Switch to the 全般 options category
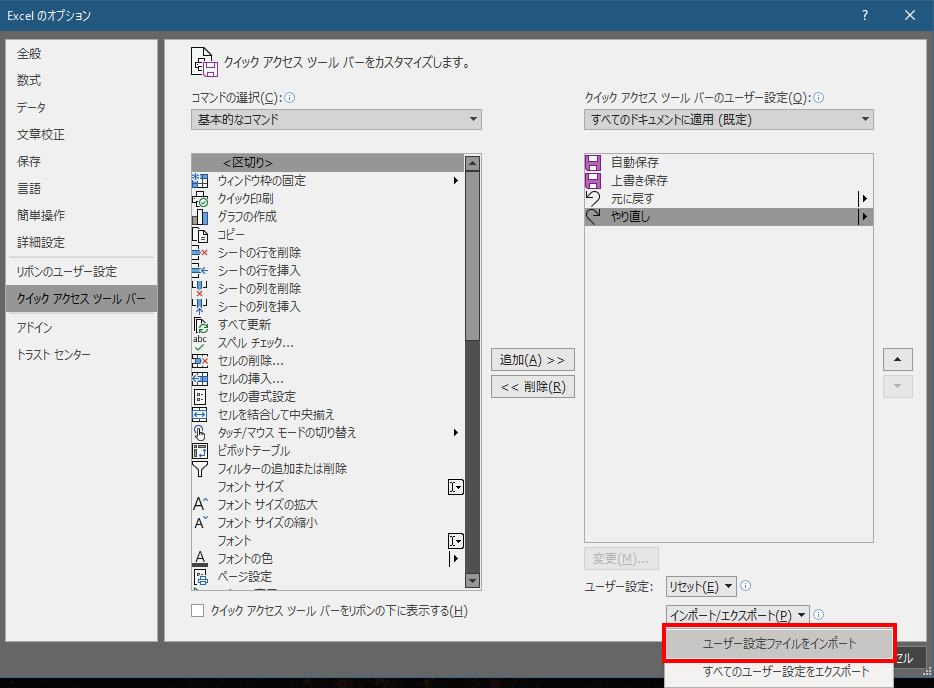This screenshot has height=688, width=934. (82, 54)
